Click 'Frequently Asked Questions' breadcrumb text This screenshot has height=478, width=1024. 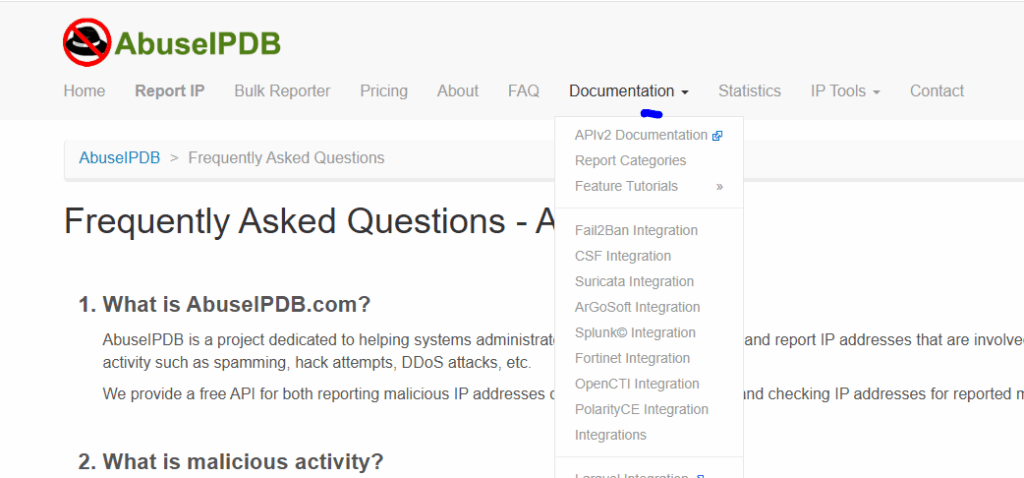(x=286, y=157)
